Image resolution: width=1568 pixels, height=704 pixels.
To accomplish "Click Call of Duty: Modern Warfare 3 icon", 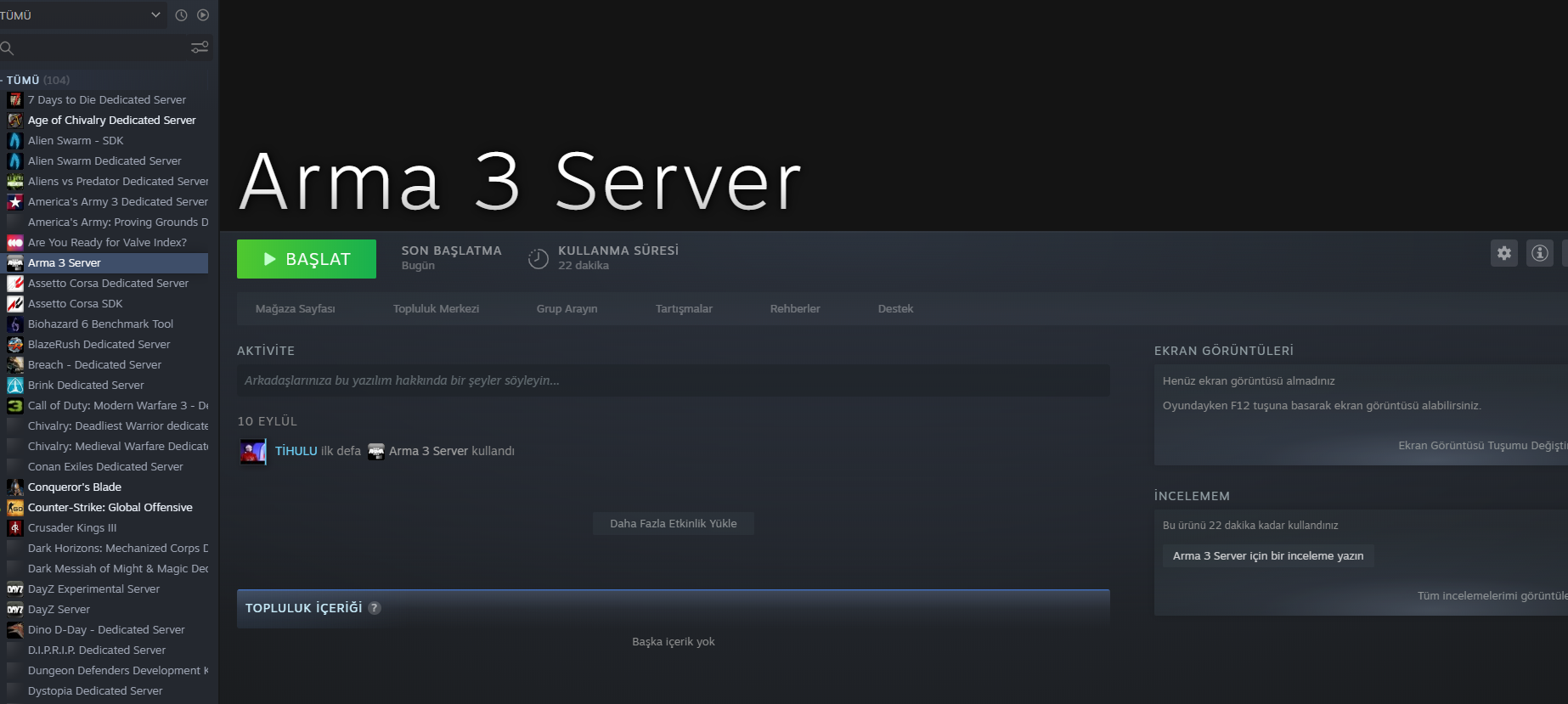I will pos(15,406).
